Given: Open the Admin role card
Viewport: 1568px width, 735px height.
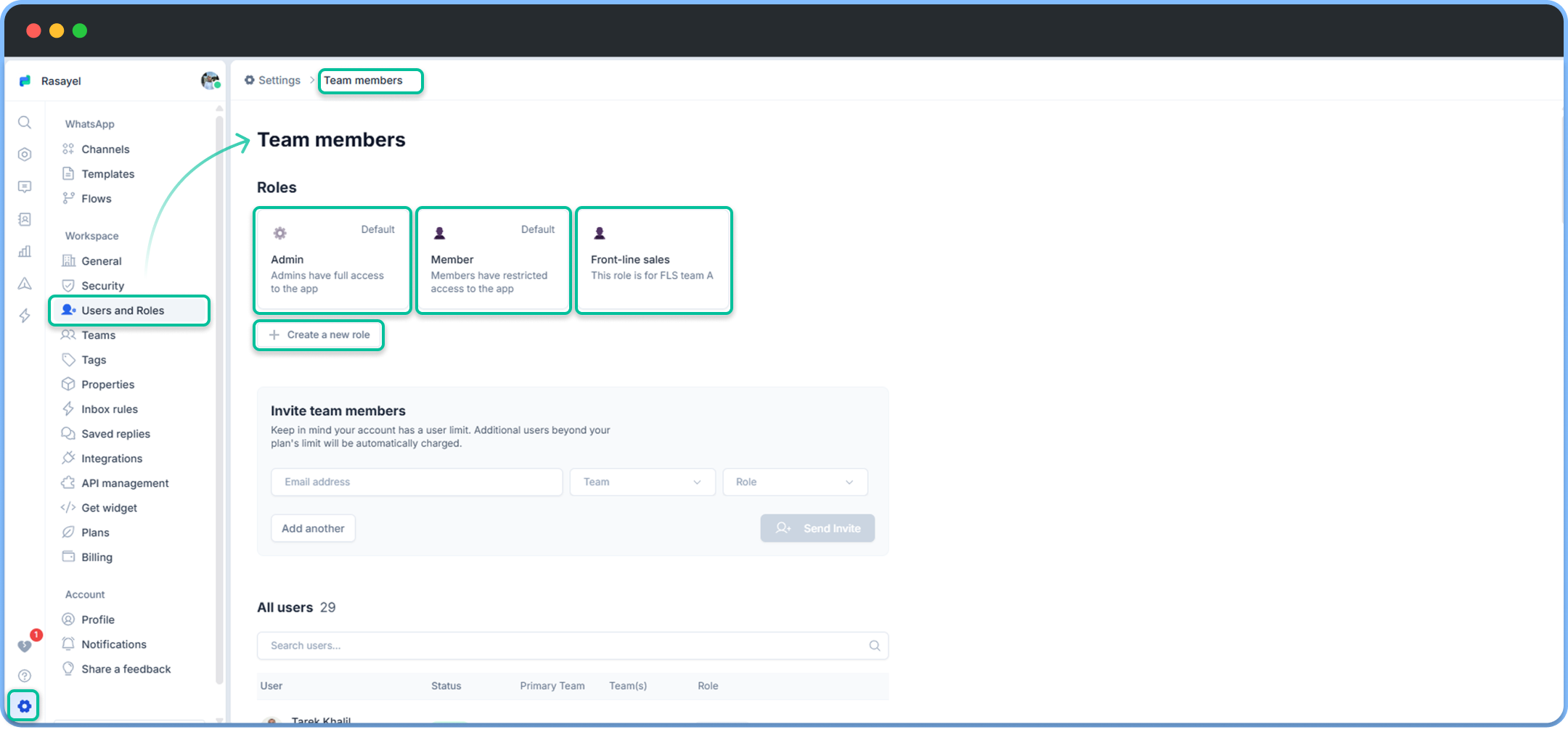Looking at the screenshot, I should point(332,260).
